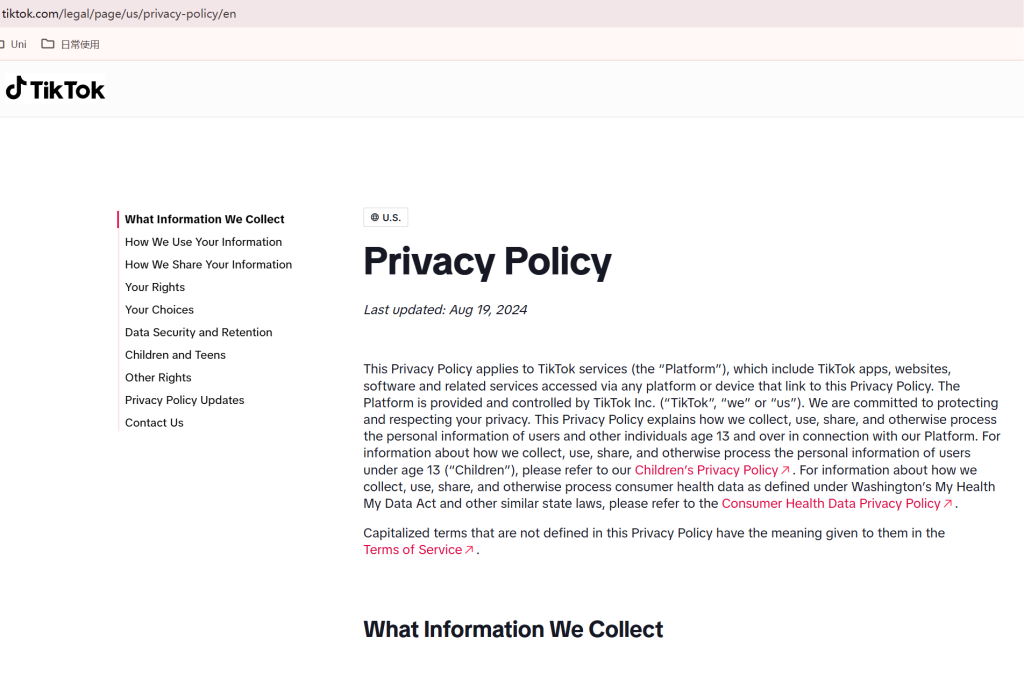1024x687 pixels.
Task: Click the TikTok logo
Action: 56,89
